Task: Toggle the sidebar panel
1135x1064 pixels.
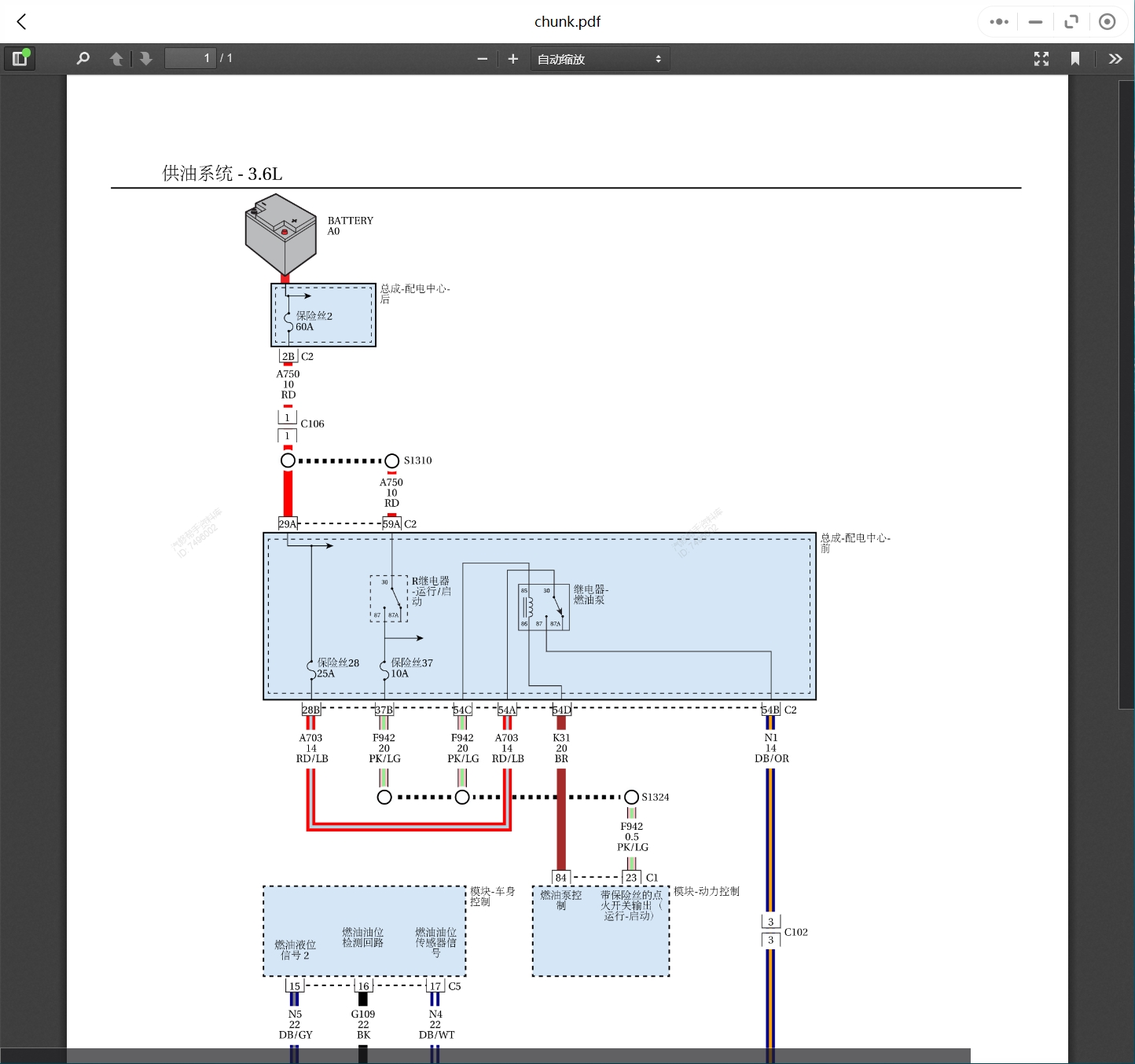Action: click(20, 59)
